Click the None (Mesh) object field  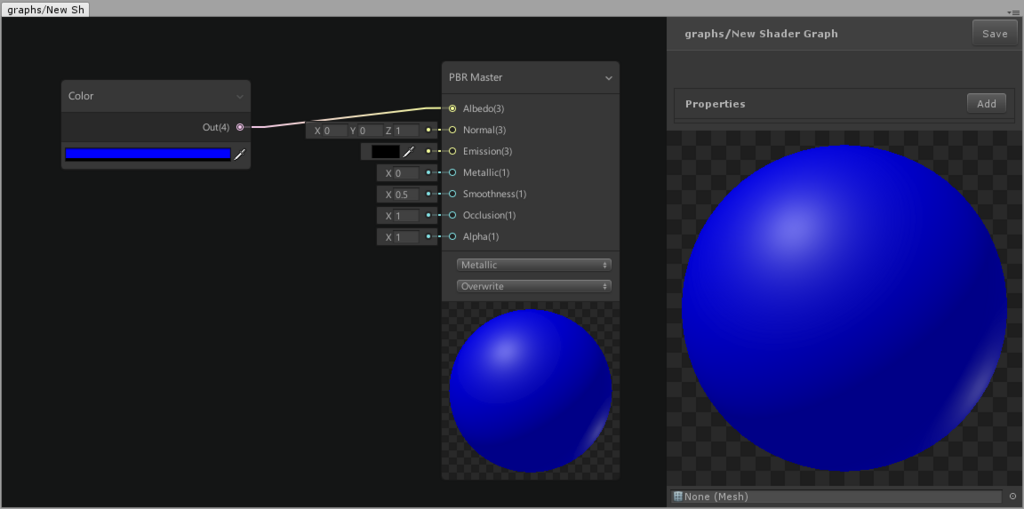[x=836, y=497]
